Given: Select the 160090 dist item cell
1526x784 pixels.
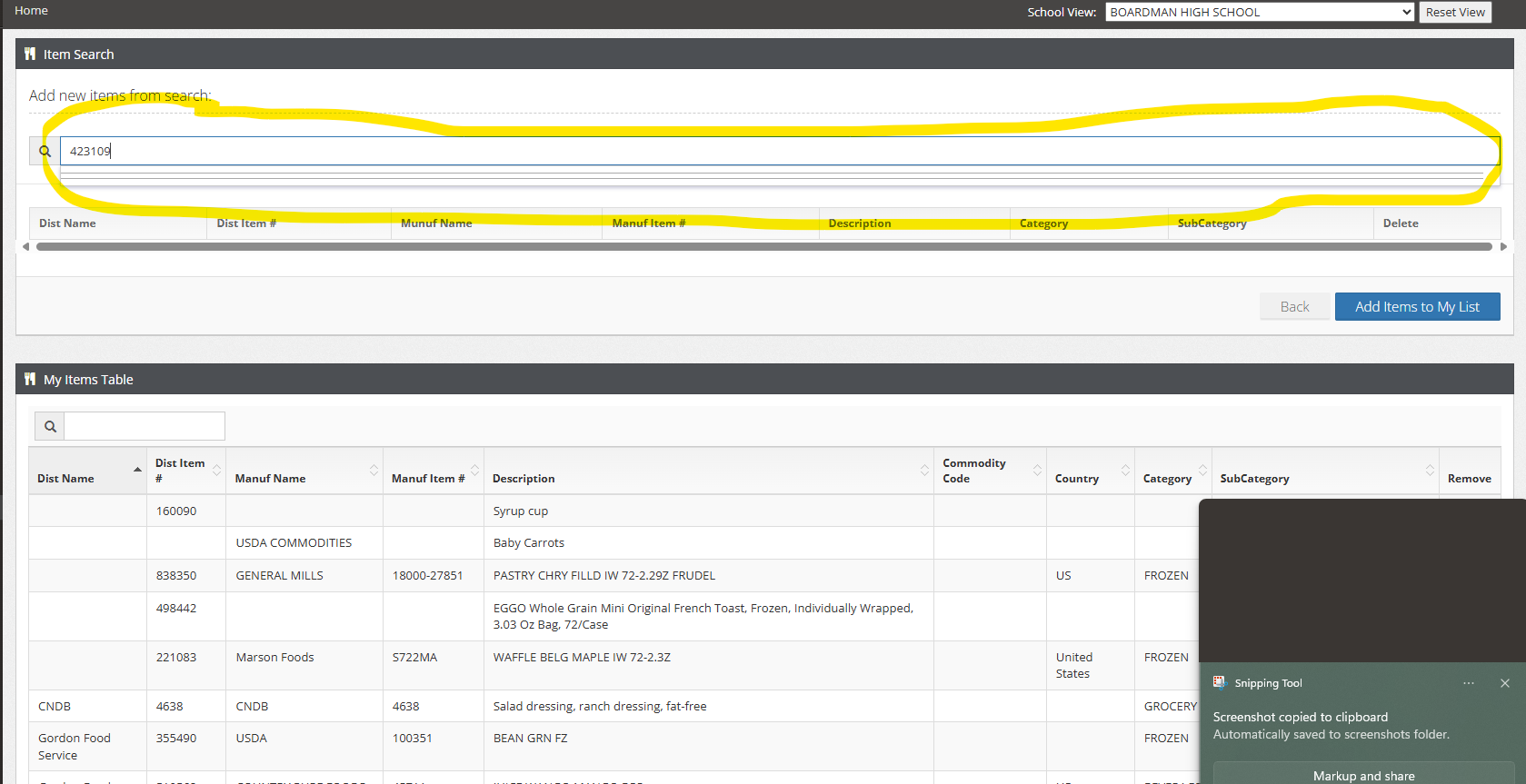Looking at the screenshot, I should 186,511.
